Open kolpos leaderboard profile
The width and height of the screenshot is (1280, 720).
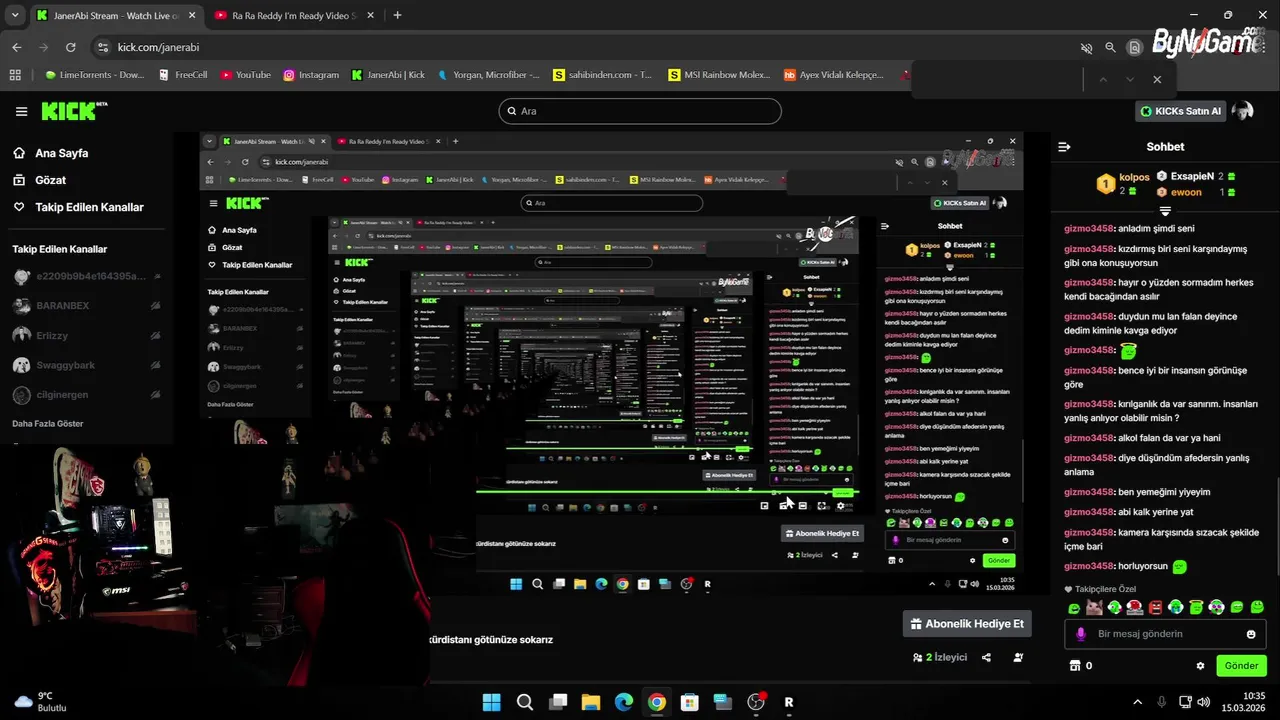(x=1135, y=177)
